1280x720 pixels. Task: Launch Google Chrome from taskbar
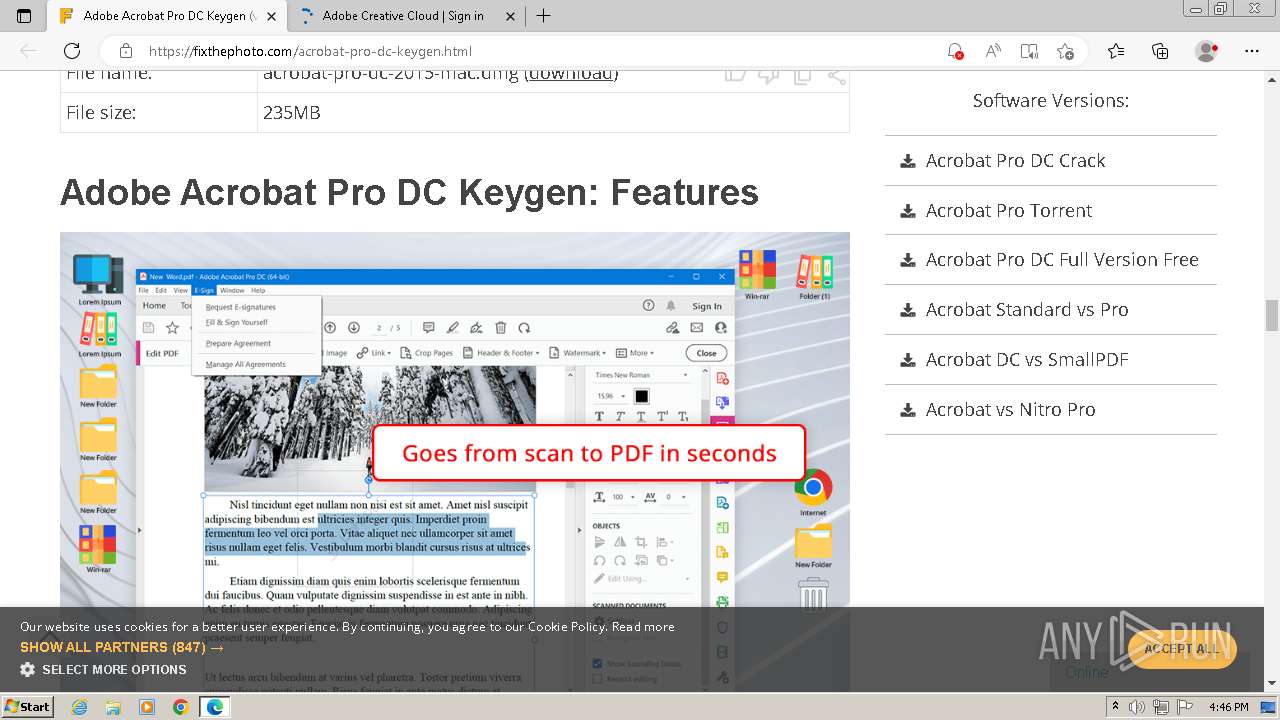180,707
